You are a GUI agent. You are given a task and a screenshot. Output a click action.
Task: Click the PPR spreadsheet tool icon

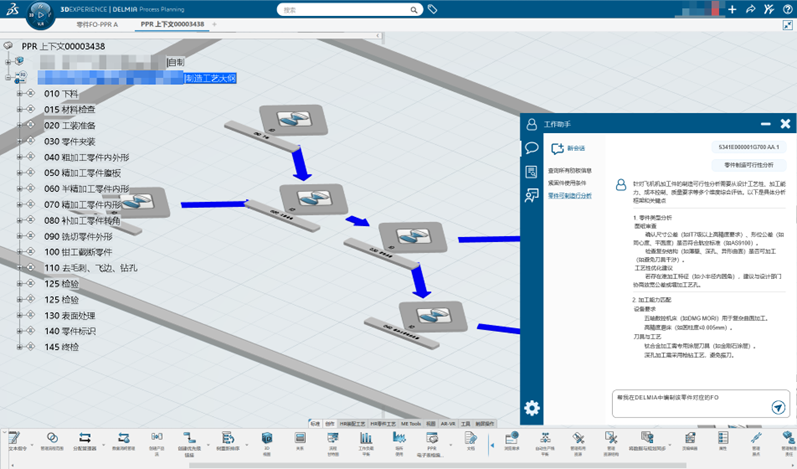click(432, 438)
